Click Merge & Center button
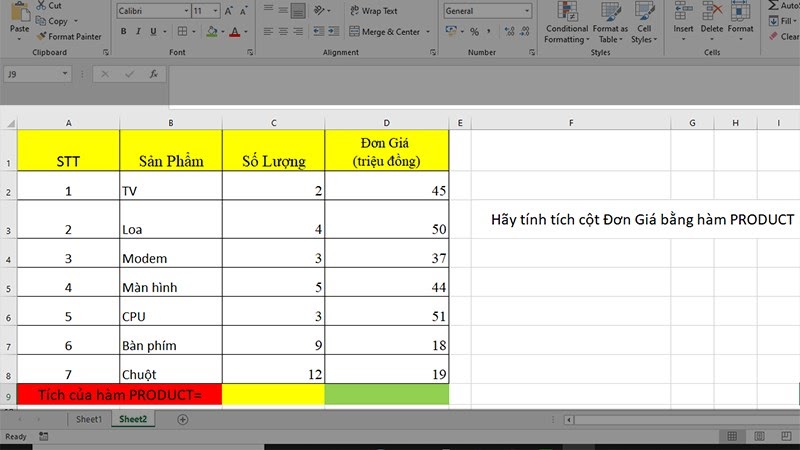This screenshot has height=450, width=800. click(x=385, y=32)
